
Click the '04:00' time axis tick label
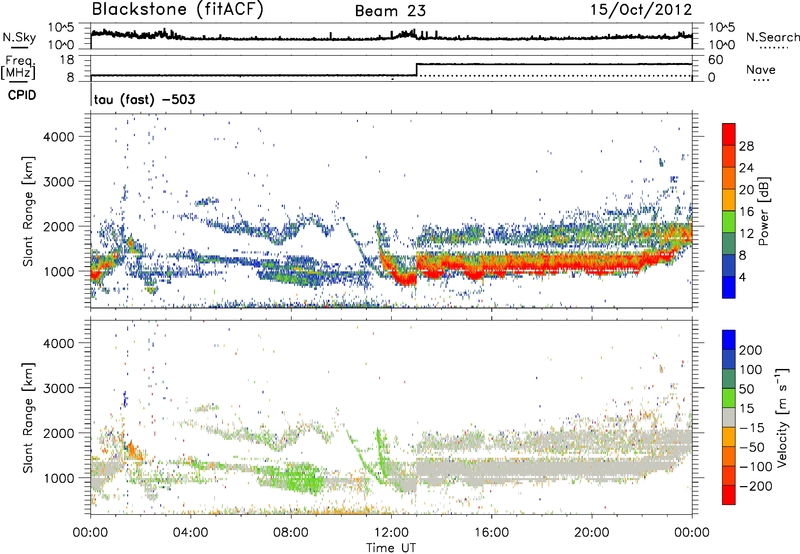point(191,533)
